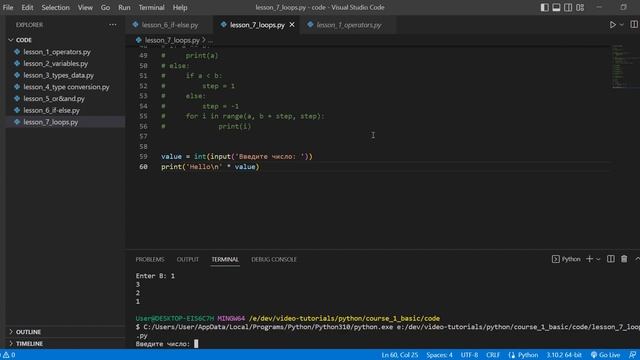Select the TERMINAL panel tab

pos(225,260)
